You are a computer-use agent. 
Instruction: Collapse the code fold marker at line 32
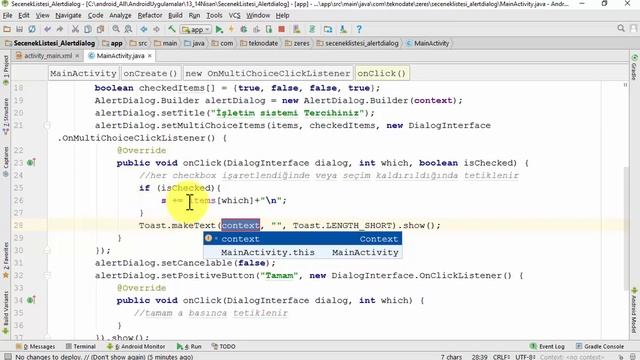click(47, 276)
